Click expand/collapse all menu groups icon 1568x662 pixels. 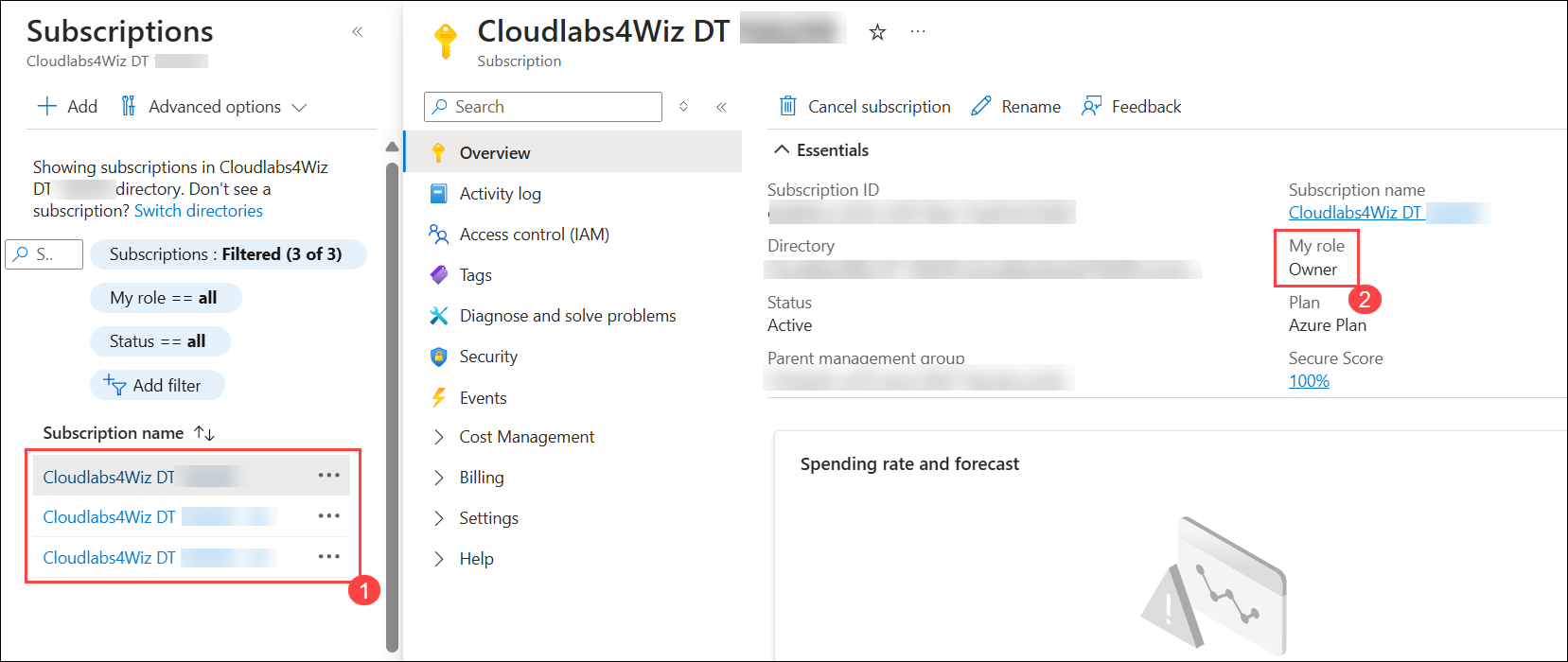tap(683, 107)
